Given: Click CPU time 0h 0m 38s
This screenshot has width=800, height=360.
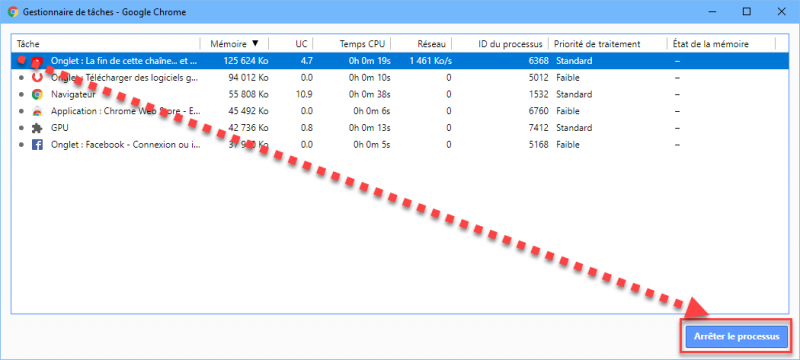Looking at the screenshot, I should coord(369,94).
